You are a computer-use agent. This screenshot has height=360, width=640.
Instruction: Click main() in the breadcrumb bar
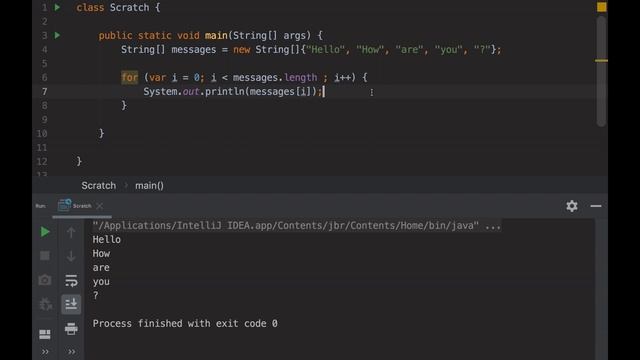[x=149, y=186]
